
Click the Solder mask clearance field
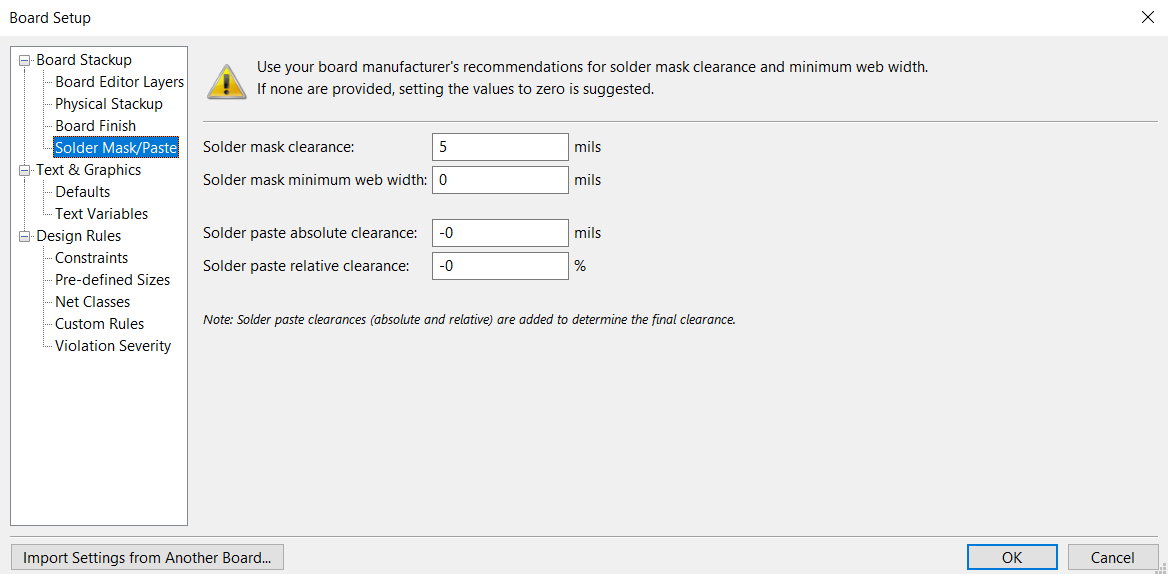tap(500, 147)
